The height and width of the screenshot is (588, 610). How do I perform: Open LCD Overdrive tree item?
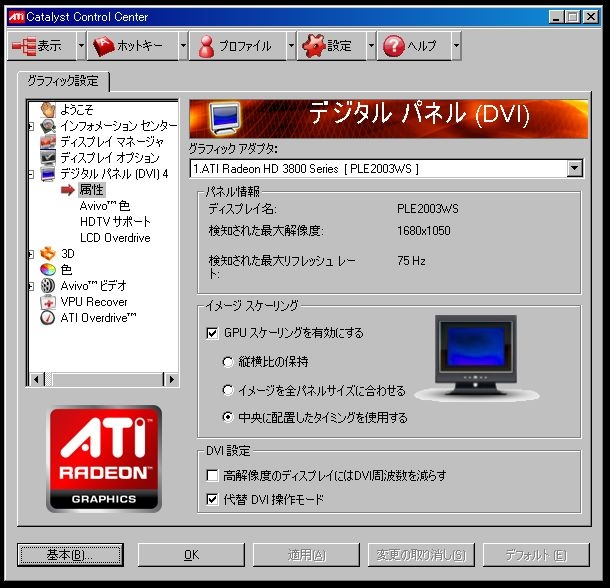tap(115, 238)
